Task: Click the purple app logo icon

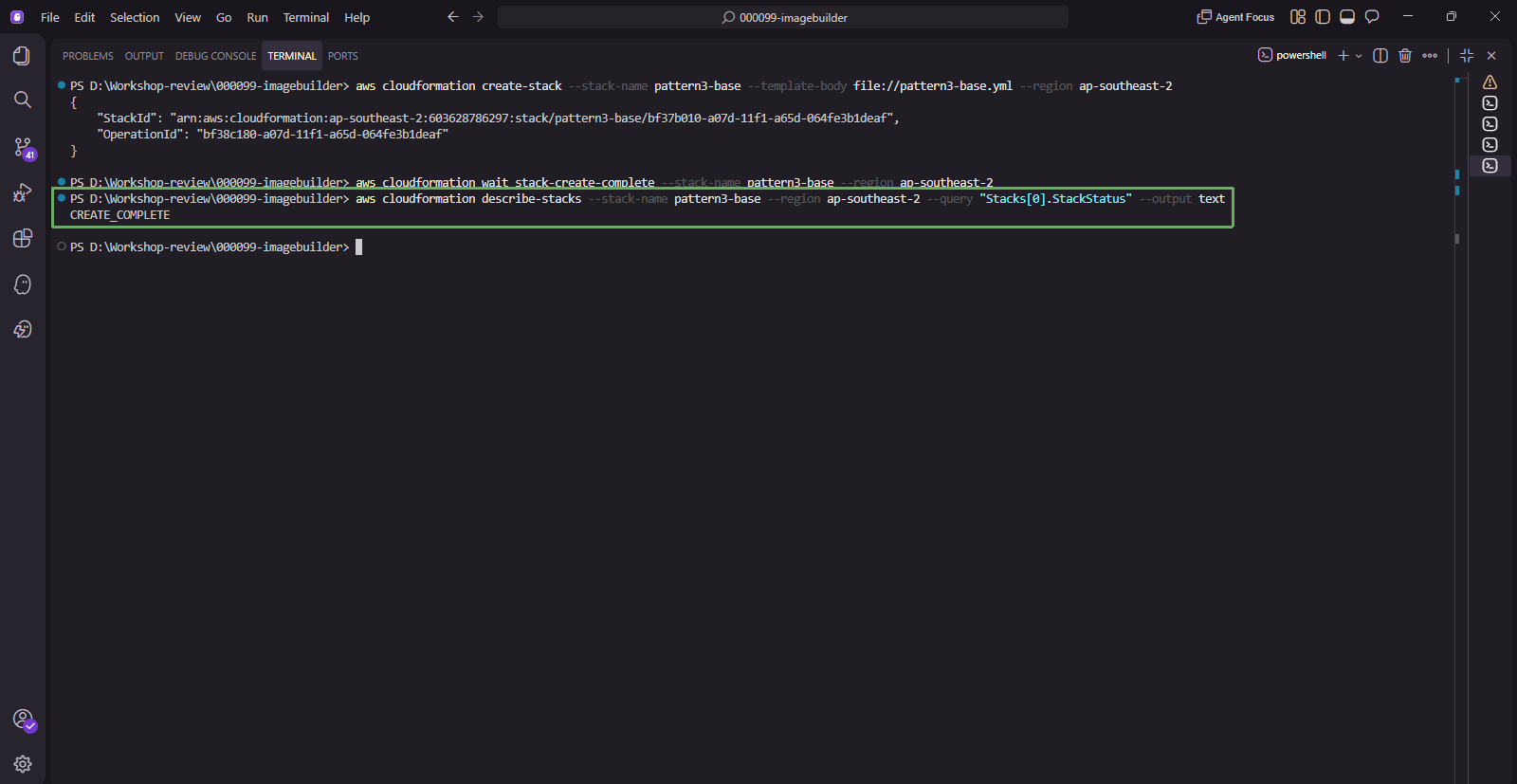Action: point(17,17)
